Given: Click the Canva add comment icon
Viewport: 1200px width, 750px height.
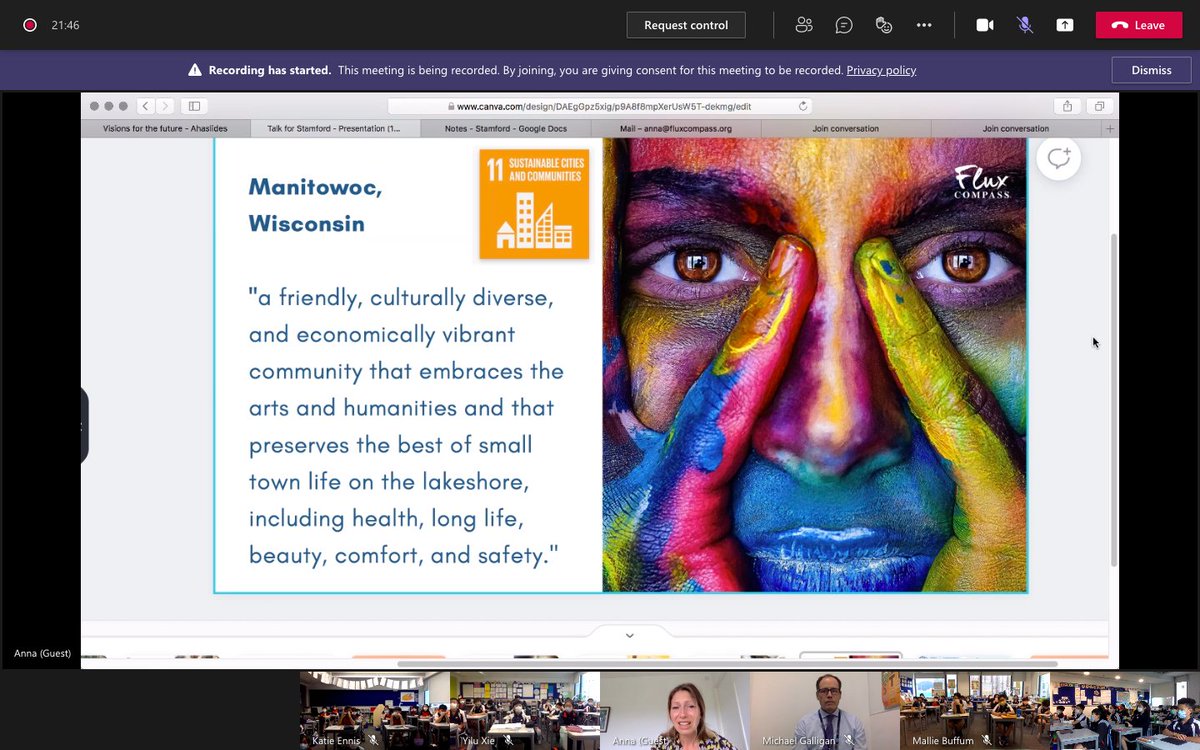Looking at the screenshot, I should (x=1058, y=158).
